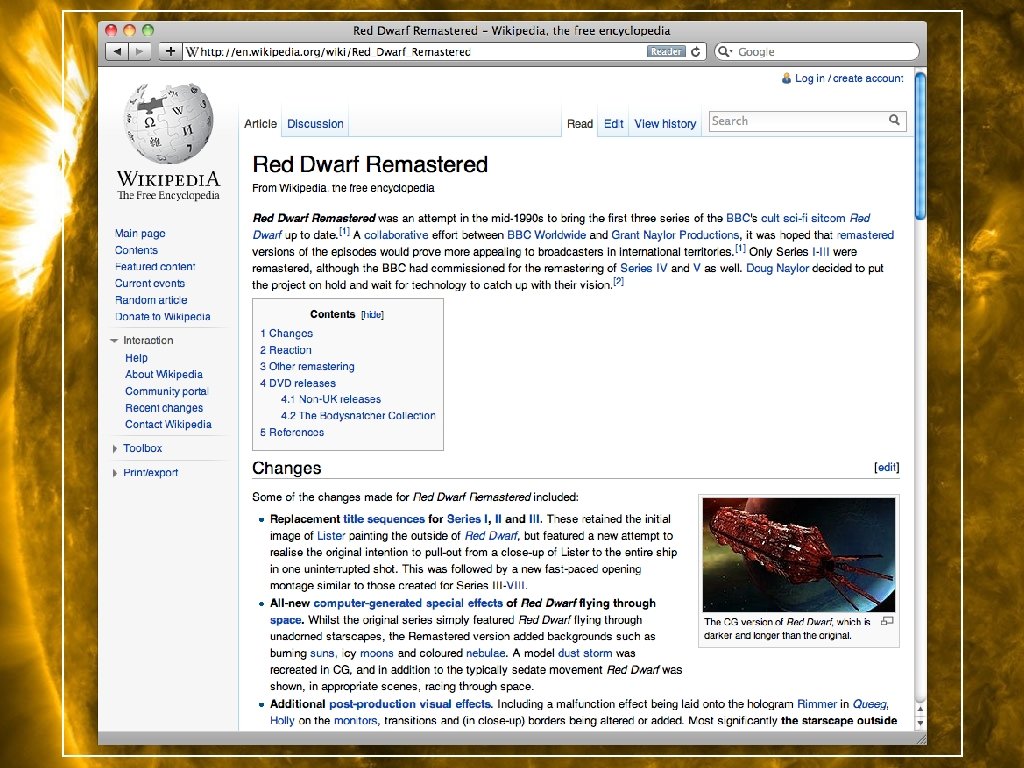Screen dimensions: 1024x768
Task: Open post-production visual effects link
Action: pos(409,704)
